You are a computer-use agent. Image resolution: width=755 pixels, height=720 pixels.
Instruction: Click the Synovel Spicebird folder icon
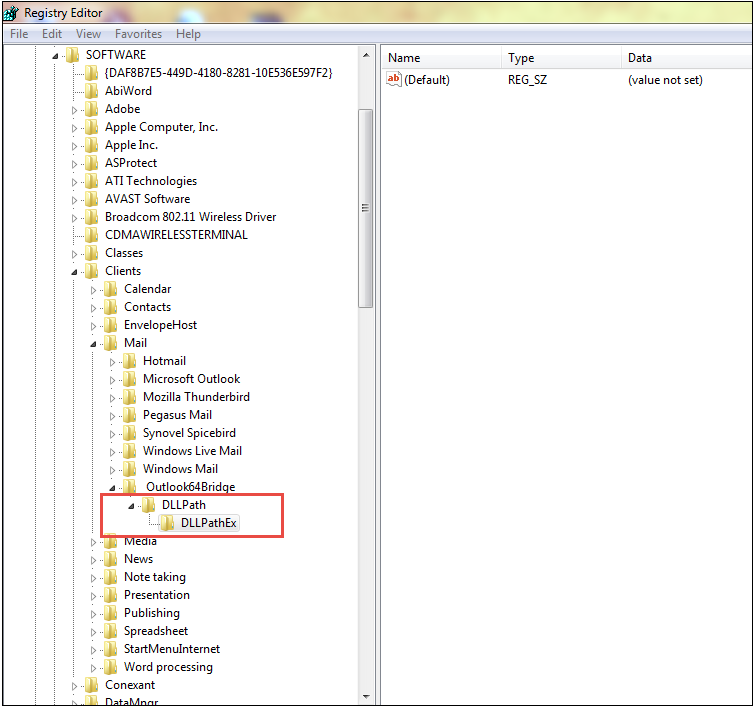(x=130, y=433)
